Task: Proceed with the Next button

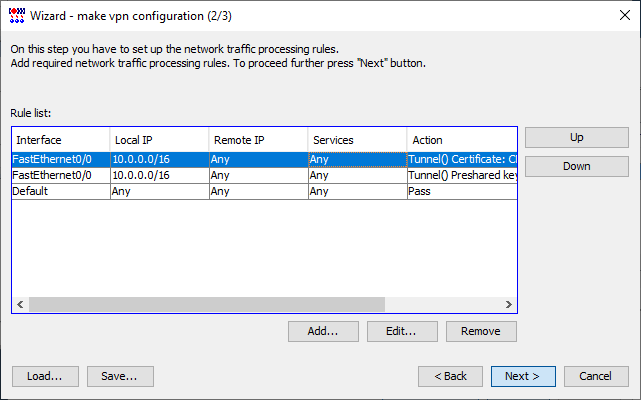Action: (523, 376)
